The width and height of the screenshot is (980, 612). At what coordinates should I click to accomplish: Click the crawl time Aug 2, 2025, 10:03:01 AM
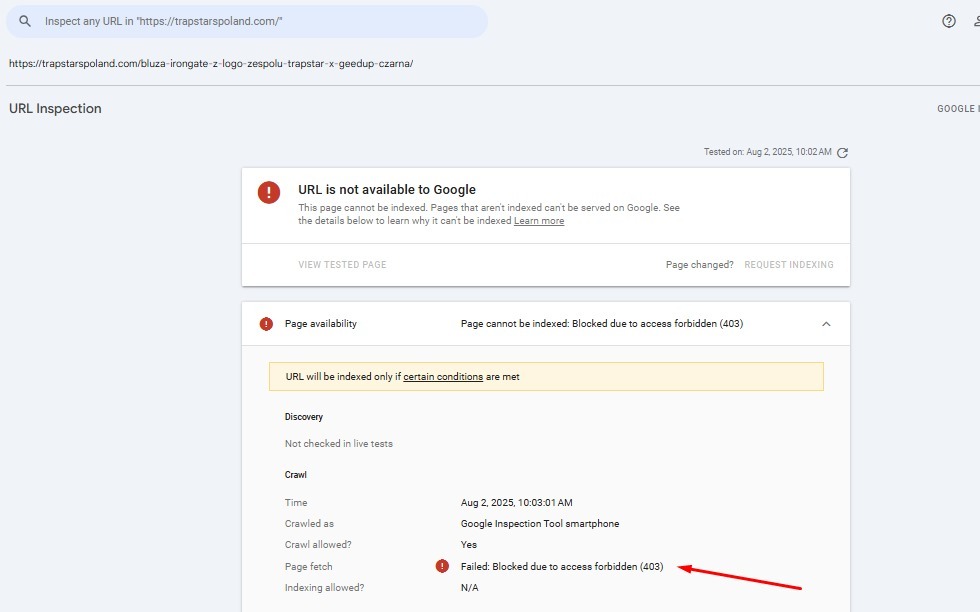517,503
